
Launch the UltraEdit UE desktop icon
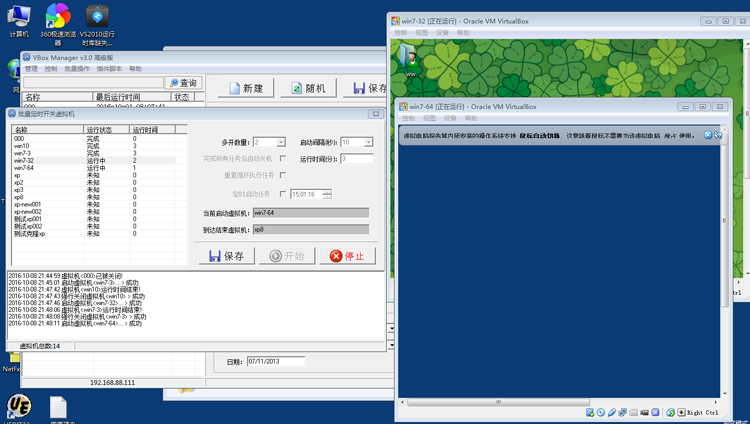click(x=19, y=408)
